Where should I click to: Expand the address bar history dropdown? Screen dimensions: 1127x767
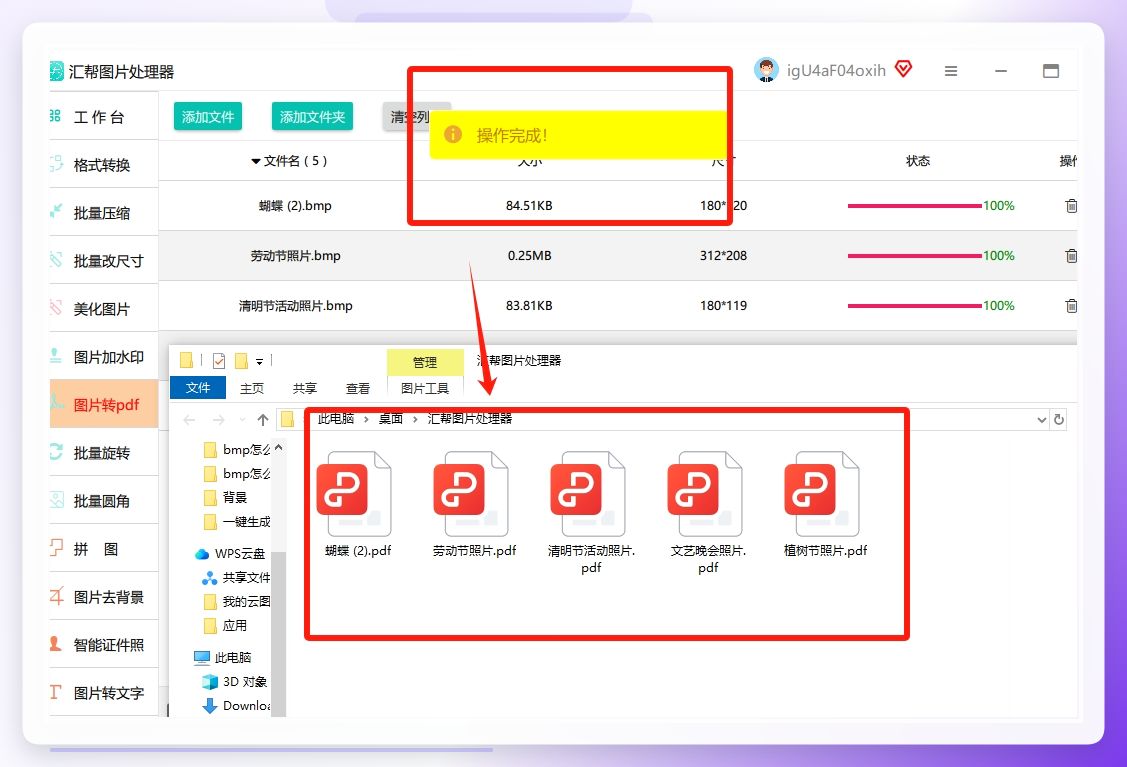pyautogui.click(x=1041, y=420)
